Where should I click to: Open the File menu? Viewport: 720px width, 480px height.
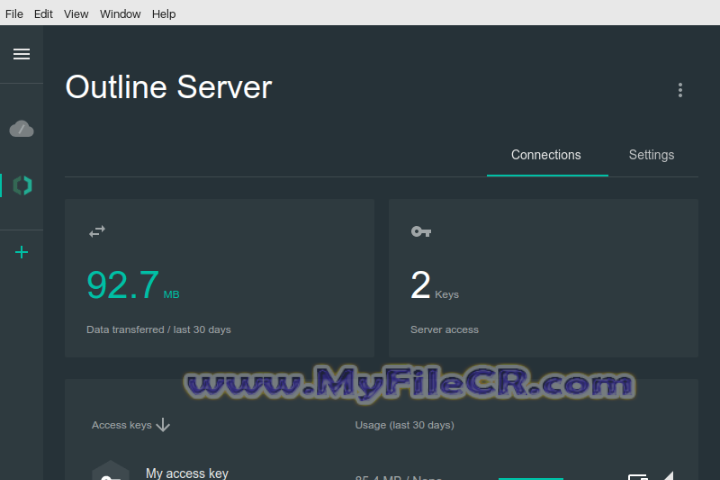(14, 14)
